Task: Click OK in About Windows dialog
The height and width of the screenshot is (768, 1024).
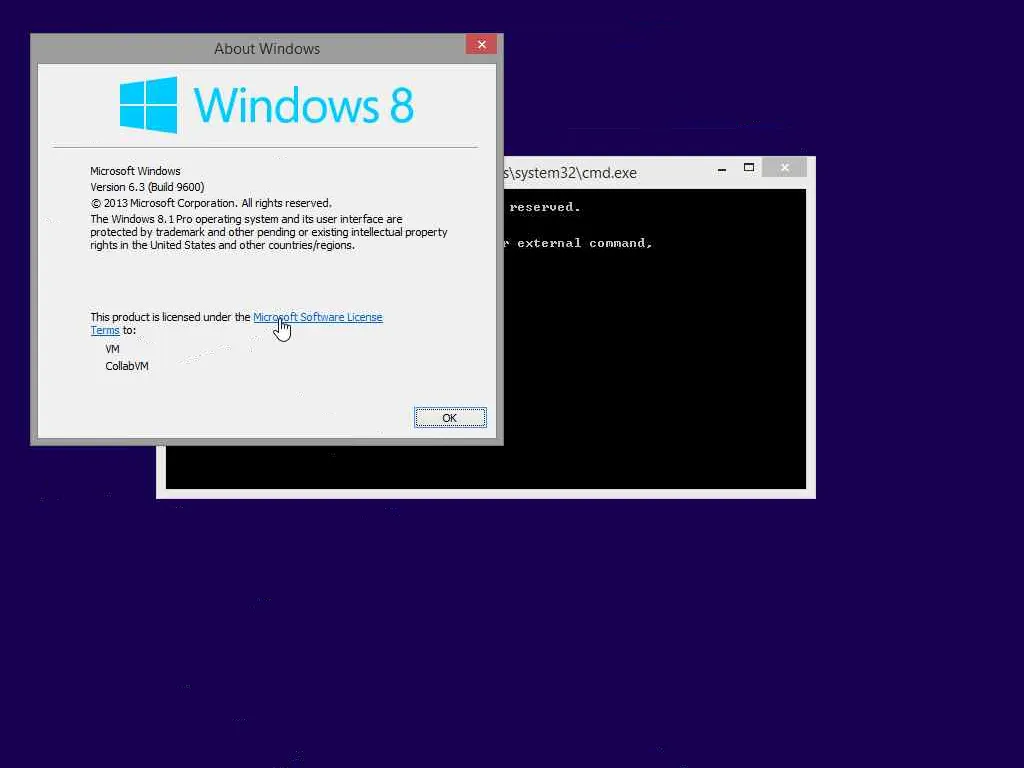Action: tap(450, 417)
